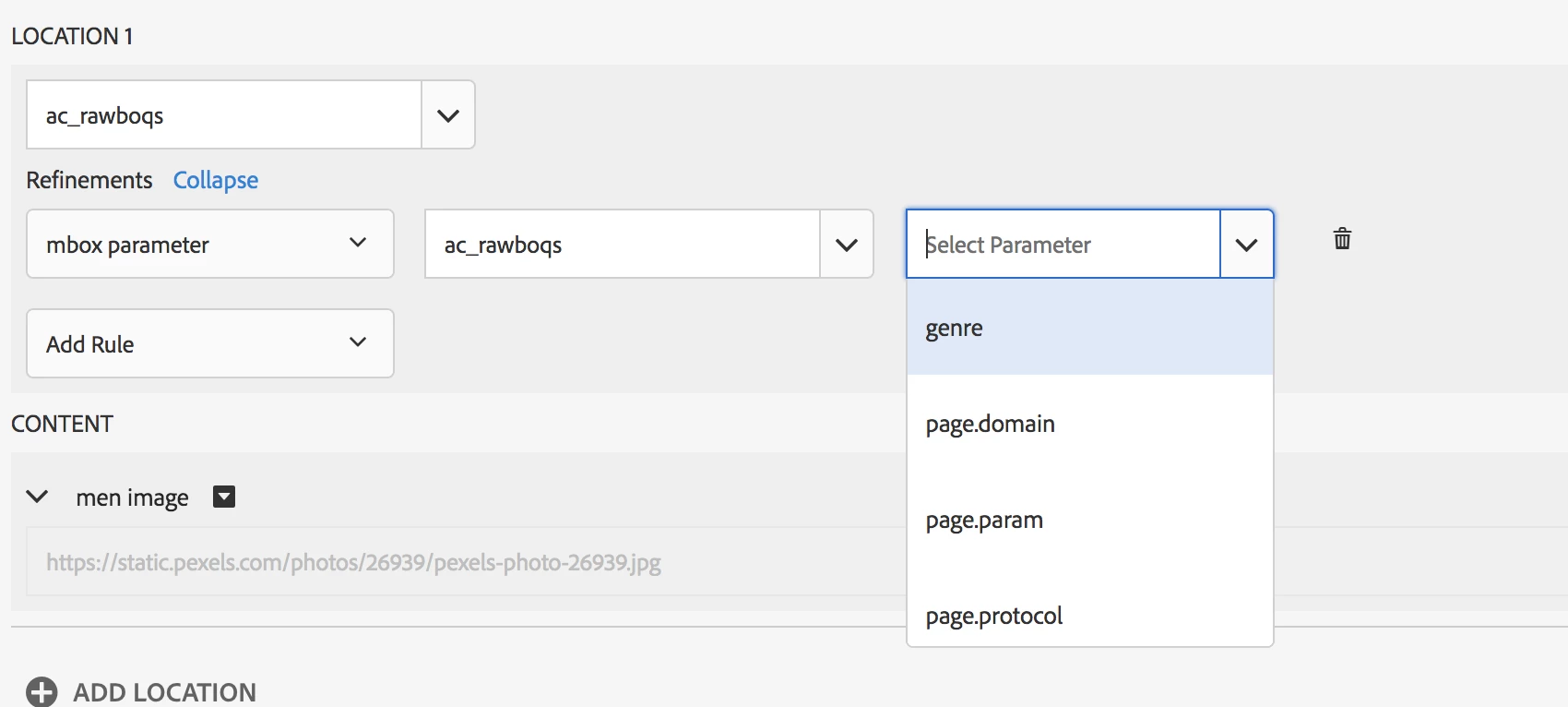Expand the refinement ac_rawboqs dropdown arrow
1568x707 pixels.
pos(847,245)
